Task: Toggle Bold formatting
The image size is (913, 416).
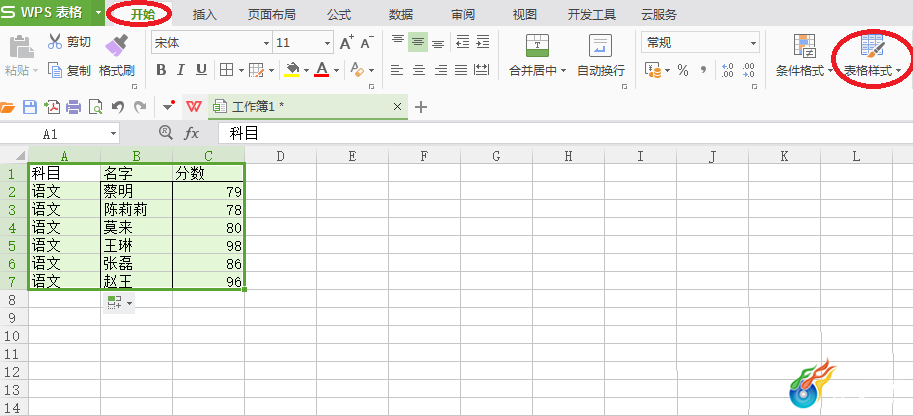Action: point(161,70)
